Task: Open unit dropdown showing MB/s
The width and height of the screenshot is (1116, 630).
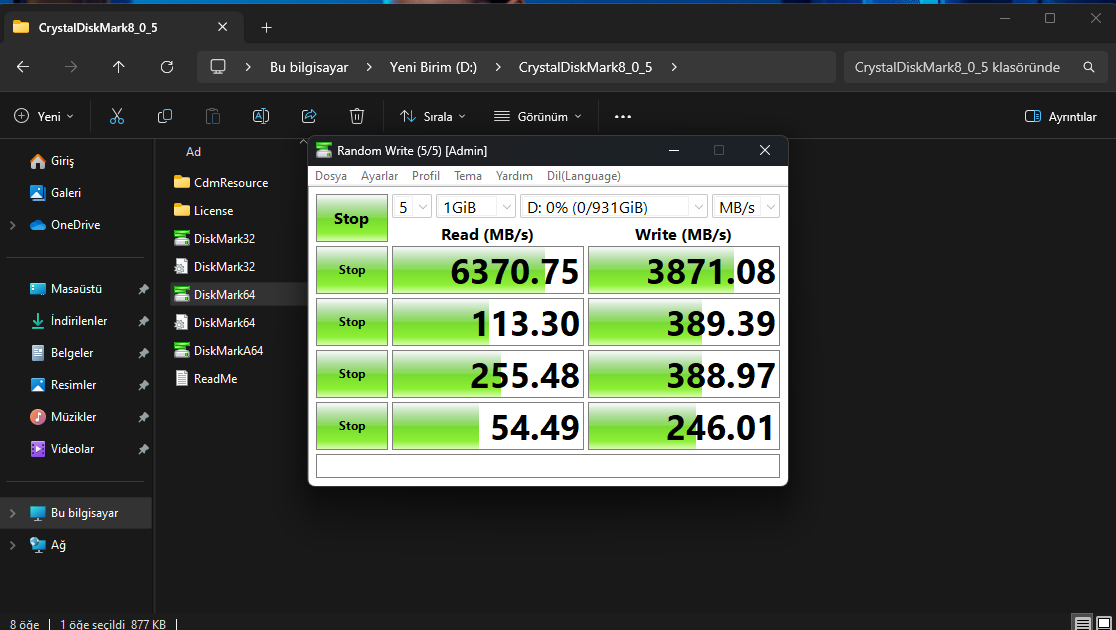Action: click(x=746, y=207)
